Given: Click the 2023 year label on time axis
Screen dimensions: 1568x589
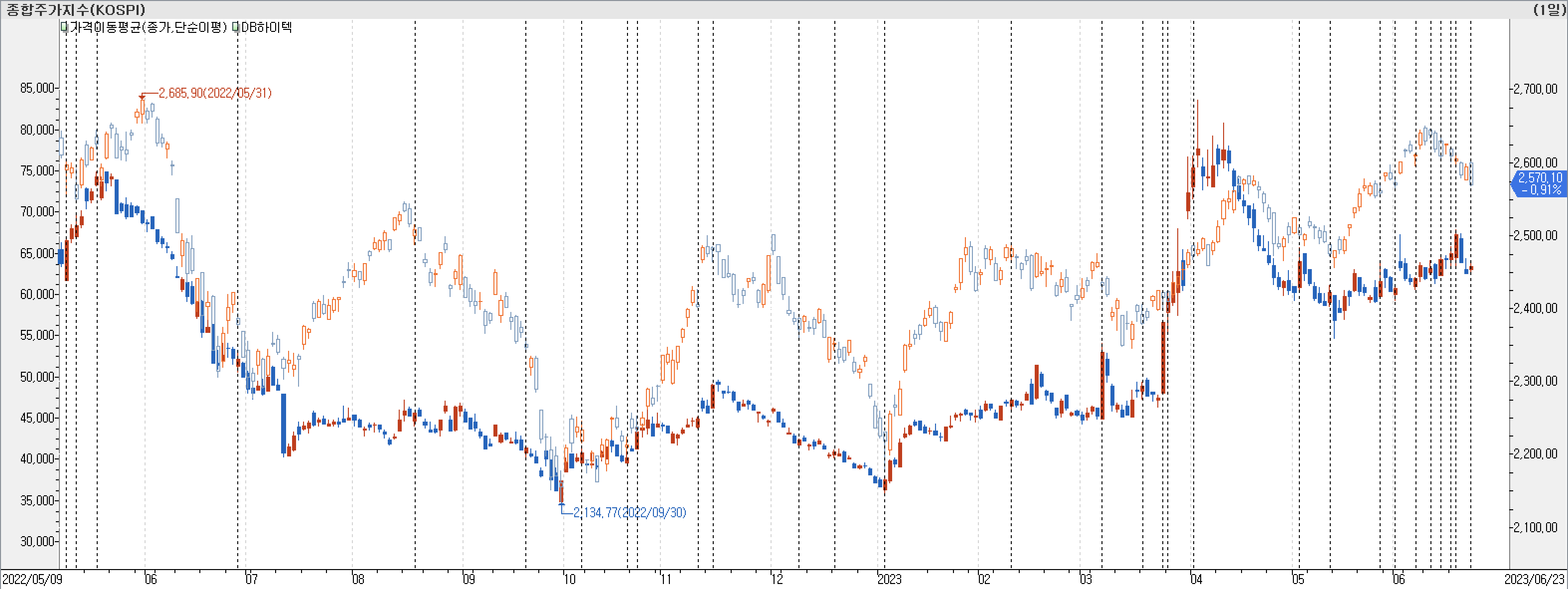Looking at the screenshot, I should click(x=889, y=579).
